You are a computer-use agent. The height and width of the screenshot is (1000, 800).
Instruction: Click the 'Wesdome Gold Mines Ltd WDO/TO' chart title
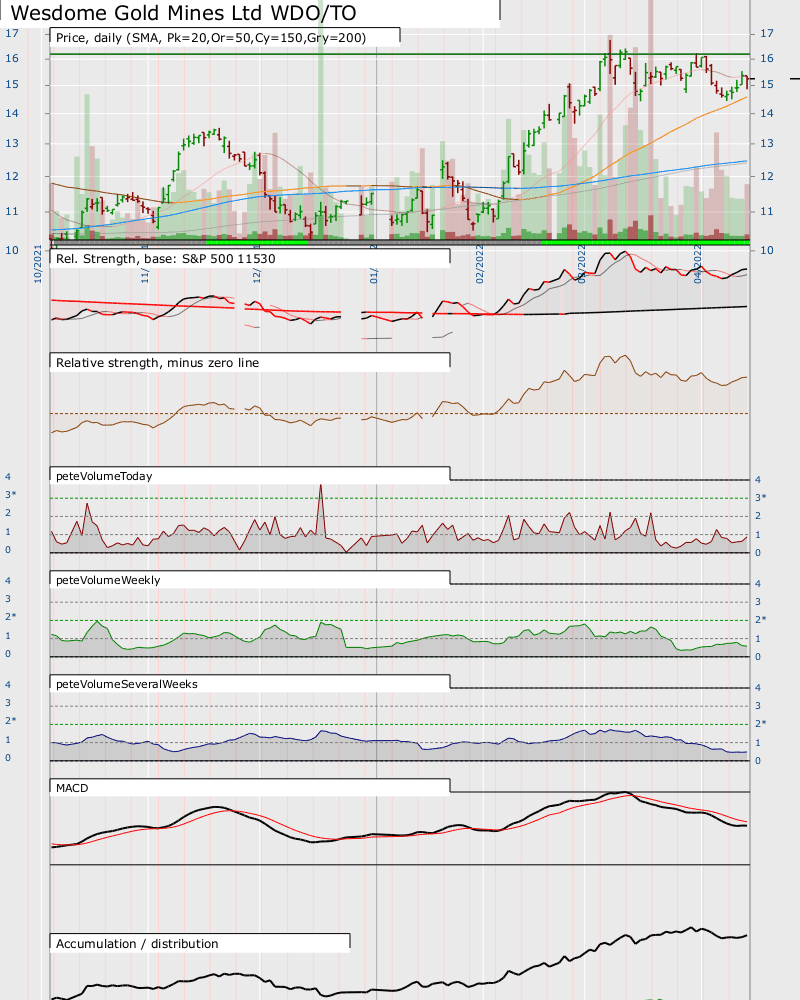184,13
